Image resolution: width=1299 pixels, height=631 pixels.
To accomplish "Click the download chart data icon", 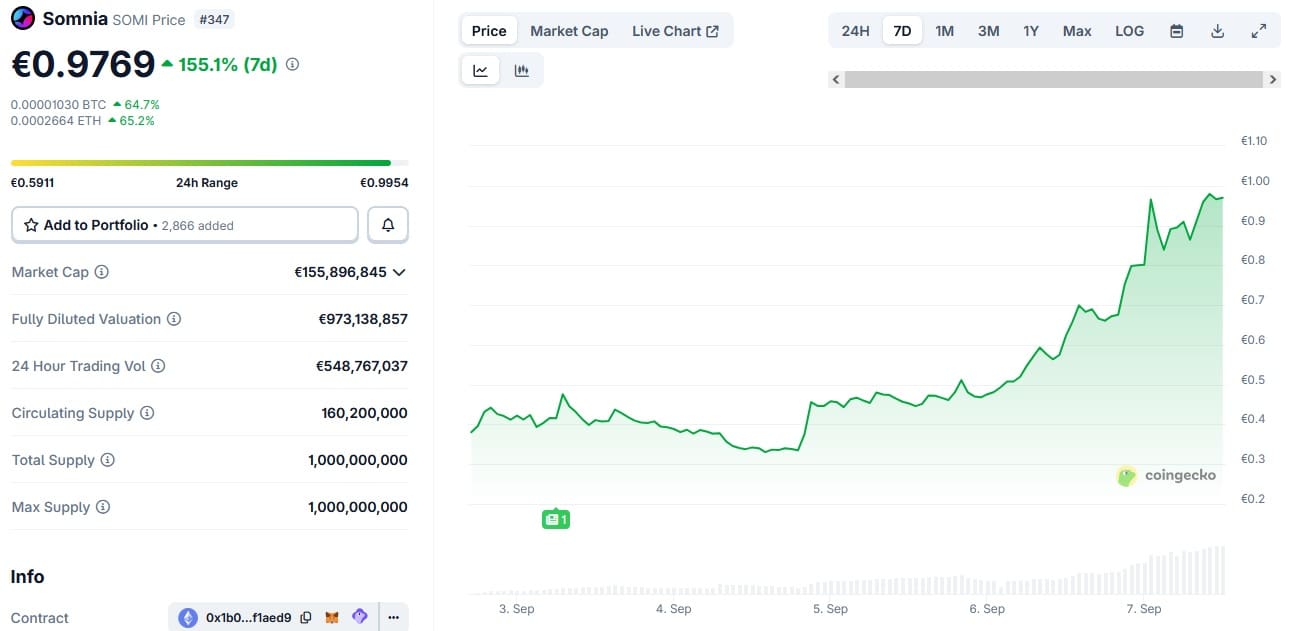I will pyautogui.click(x=1218, y=31).
